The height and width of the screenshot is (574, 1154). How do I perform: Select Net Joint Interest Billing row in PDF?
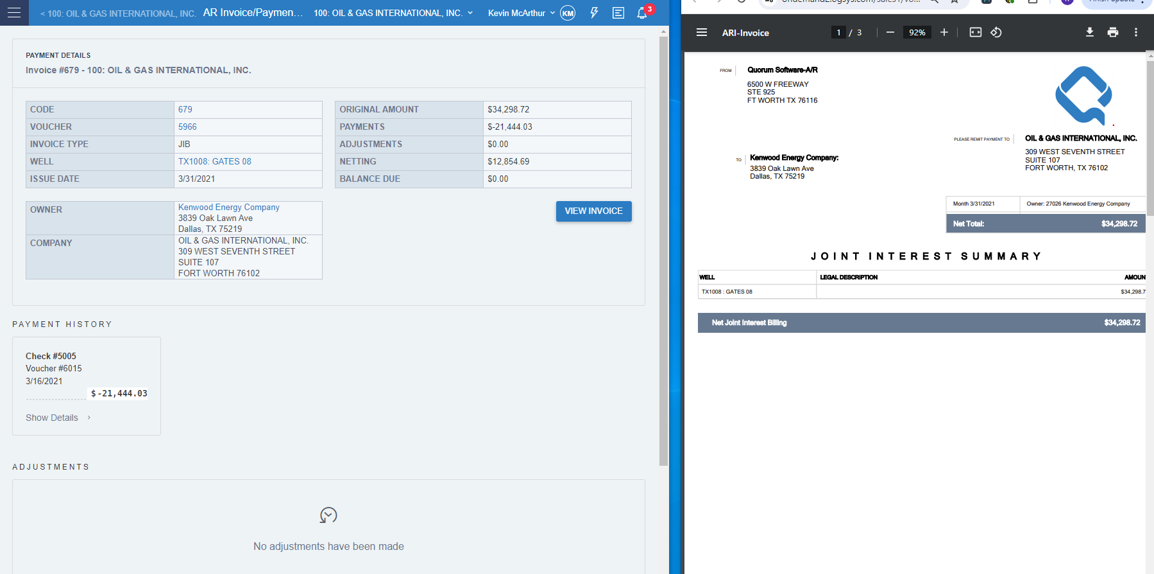point(922,322)
